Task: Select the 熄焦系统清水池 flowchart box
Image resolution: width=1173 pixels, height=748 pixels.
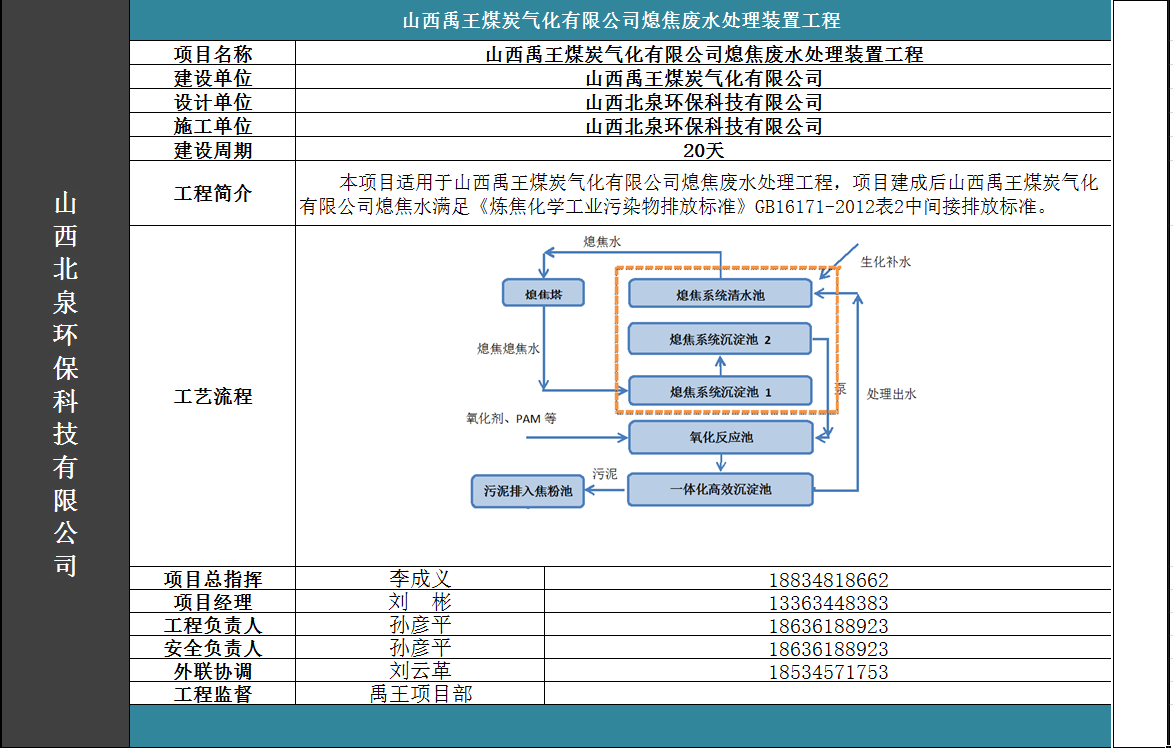Action: click(720, 294)
